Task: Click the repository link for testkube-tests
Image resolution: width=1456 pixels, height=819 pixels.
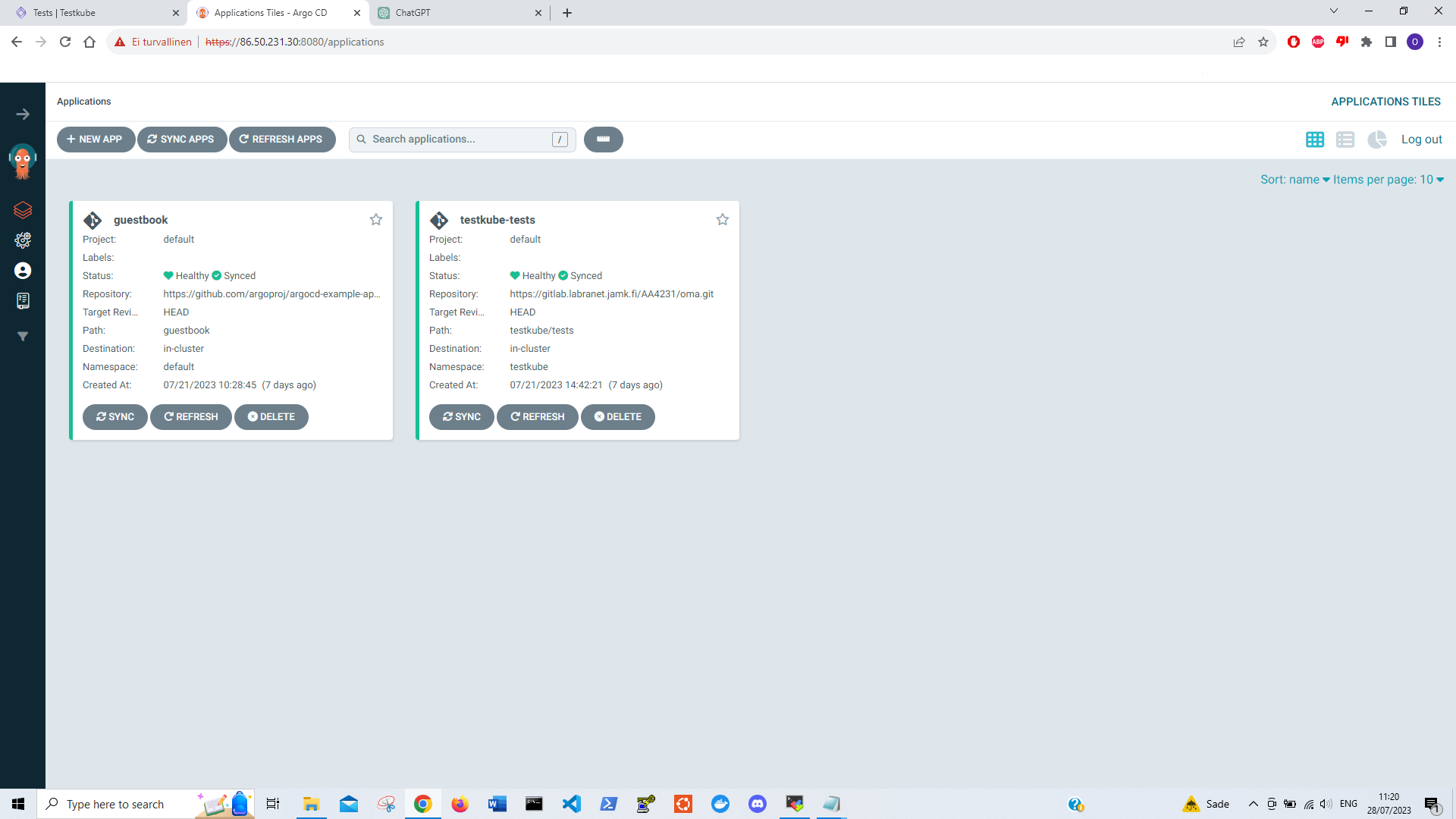Action: 612,293
